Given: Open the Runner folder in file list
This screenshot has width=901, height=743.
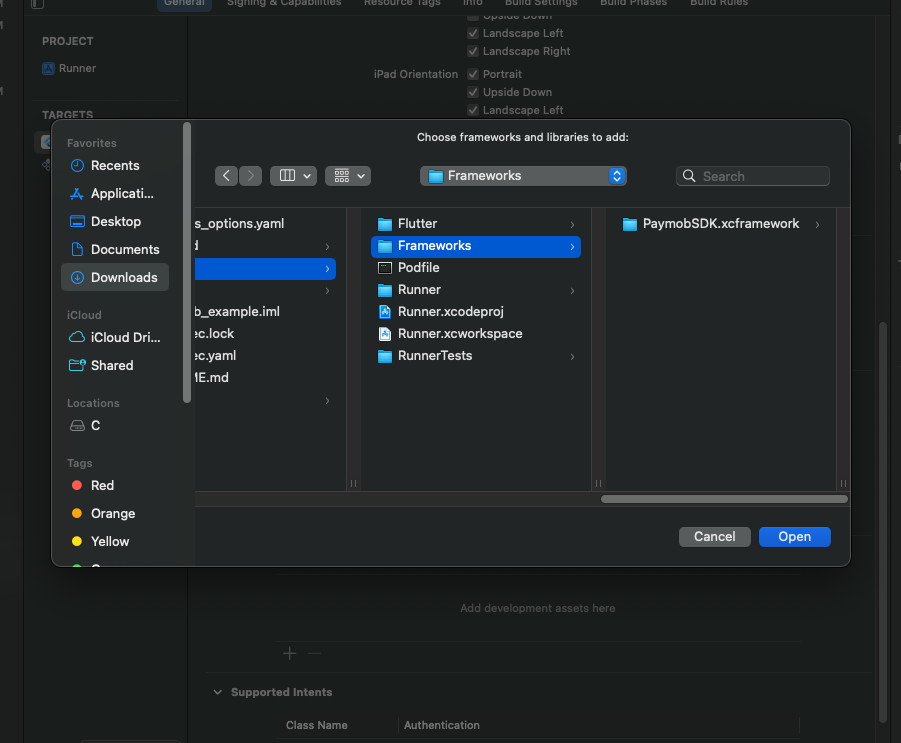Looking at the screenshot, I should coord(476,290).
